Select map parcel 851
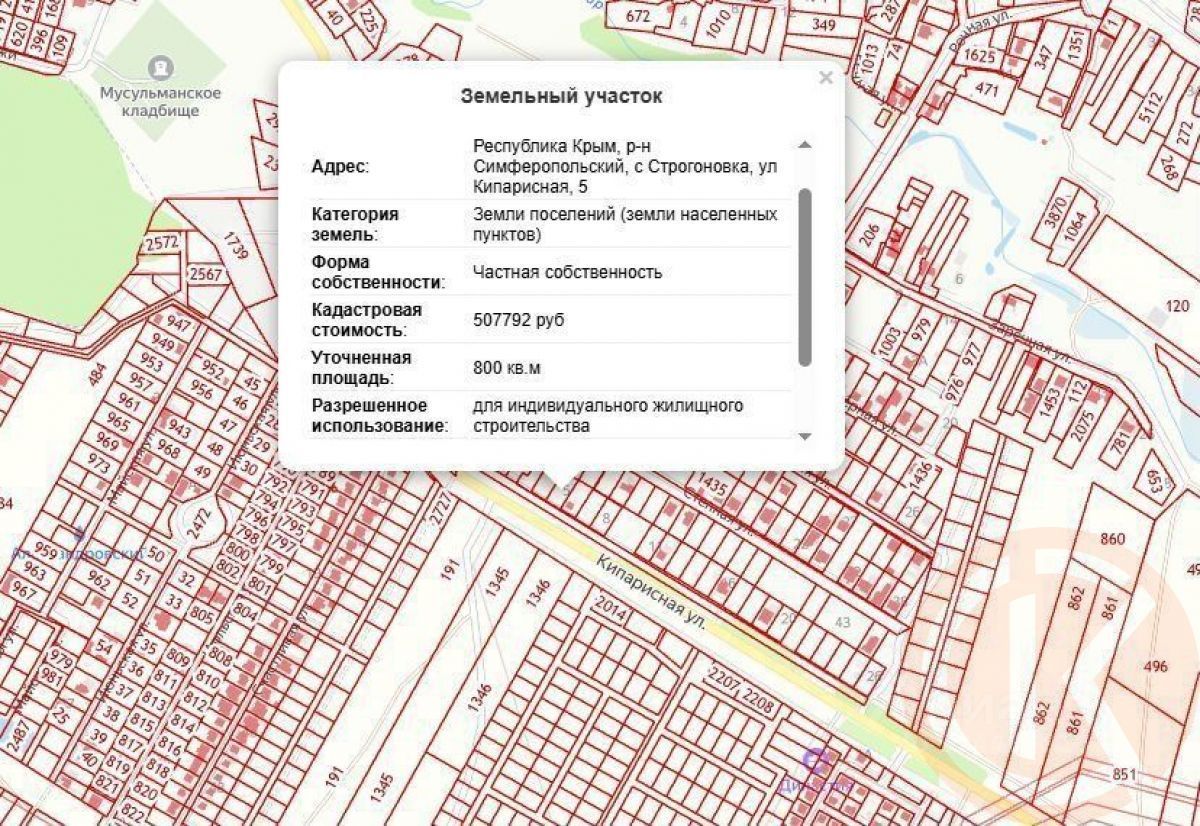Image resolution: width=1200 pixels, height=826 pixels. (1125, 773)
